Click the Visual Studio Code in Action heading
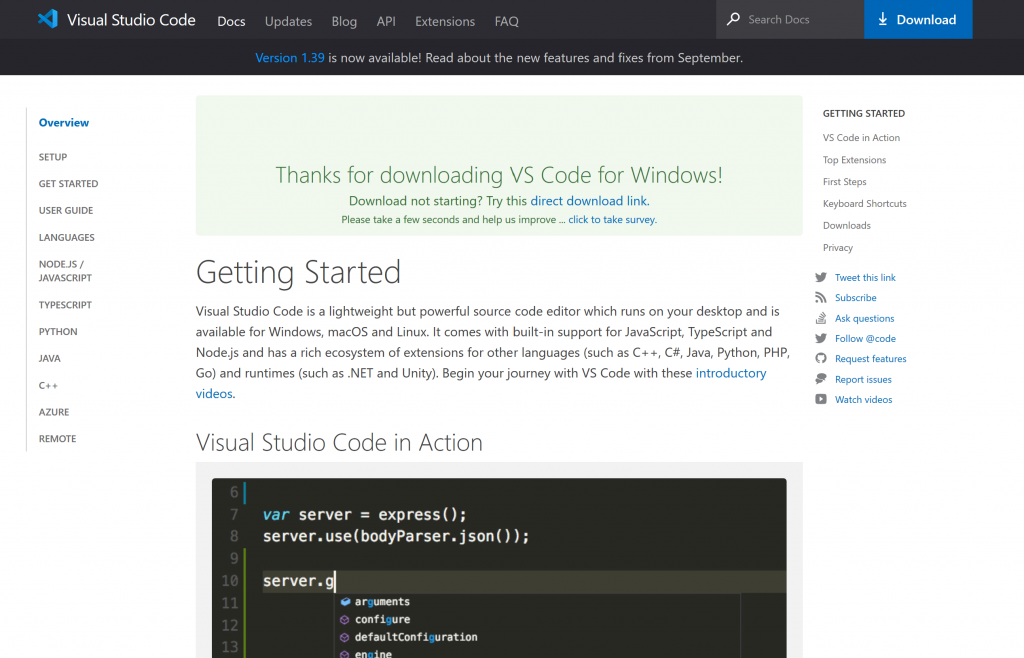This screenshot has height=658, width=1024. tap(339, 443)
